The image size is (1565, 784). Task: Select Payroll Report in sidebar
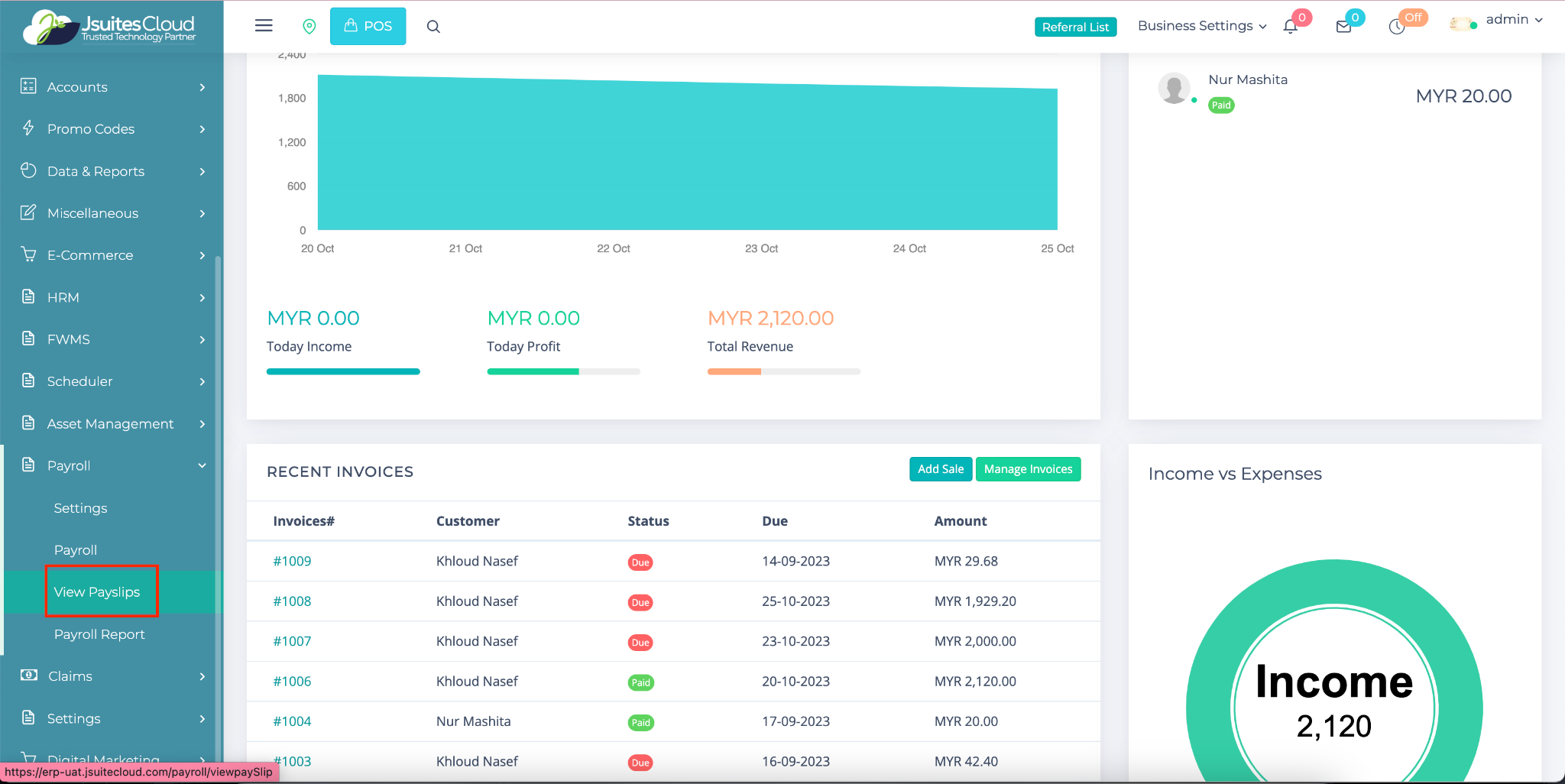click(x=99, y=634)
